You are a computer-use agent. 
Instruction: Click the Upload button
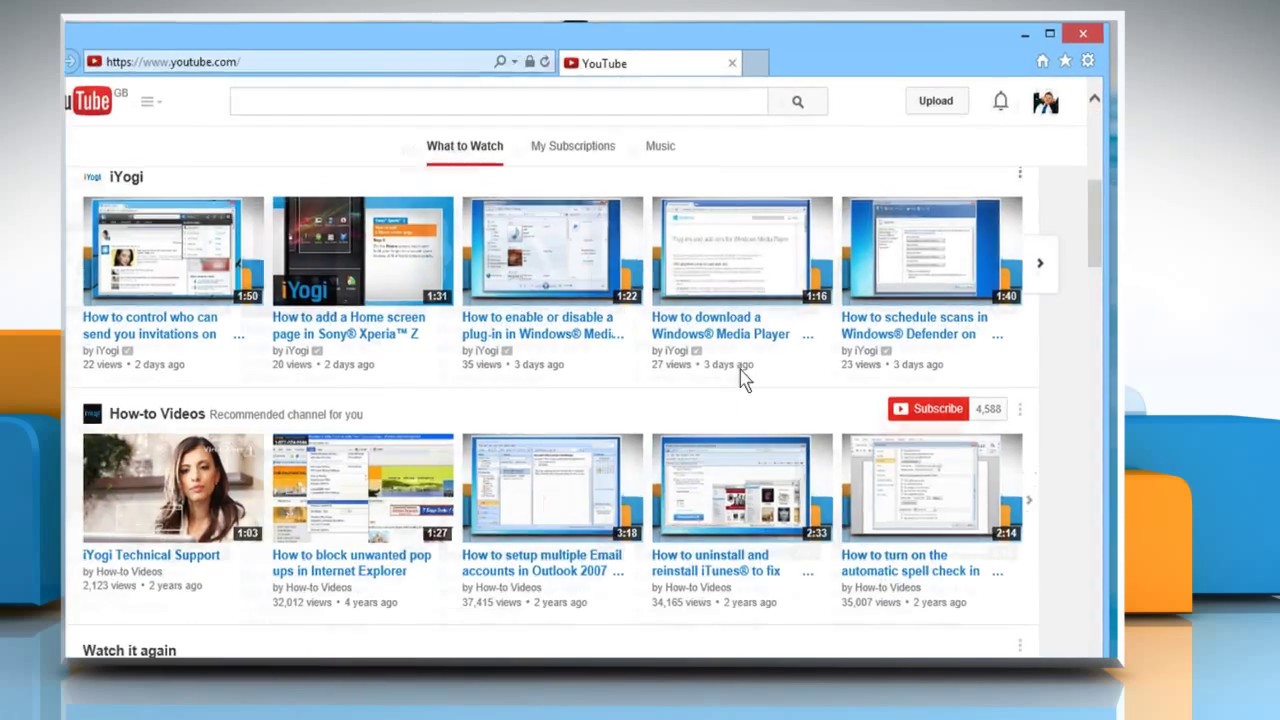pyautogui.click(x=936, y=101)
